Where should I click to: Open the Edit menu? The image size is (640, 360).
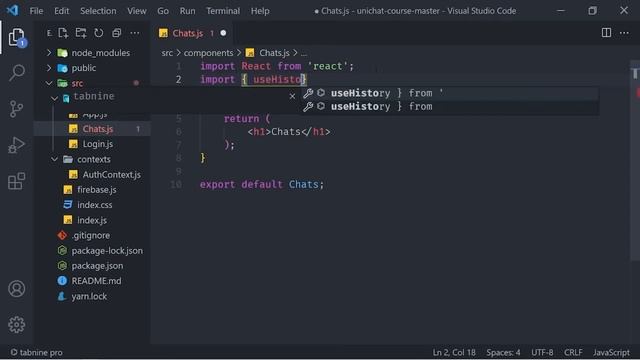click(x=62, y=11)
